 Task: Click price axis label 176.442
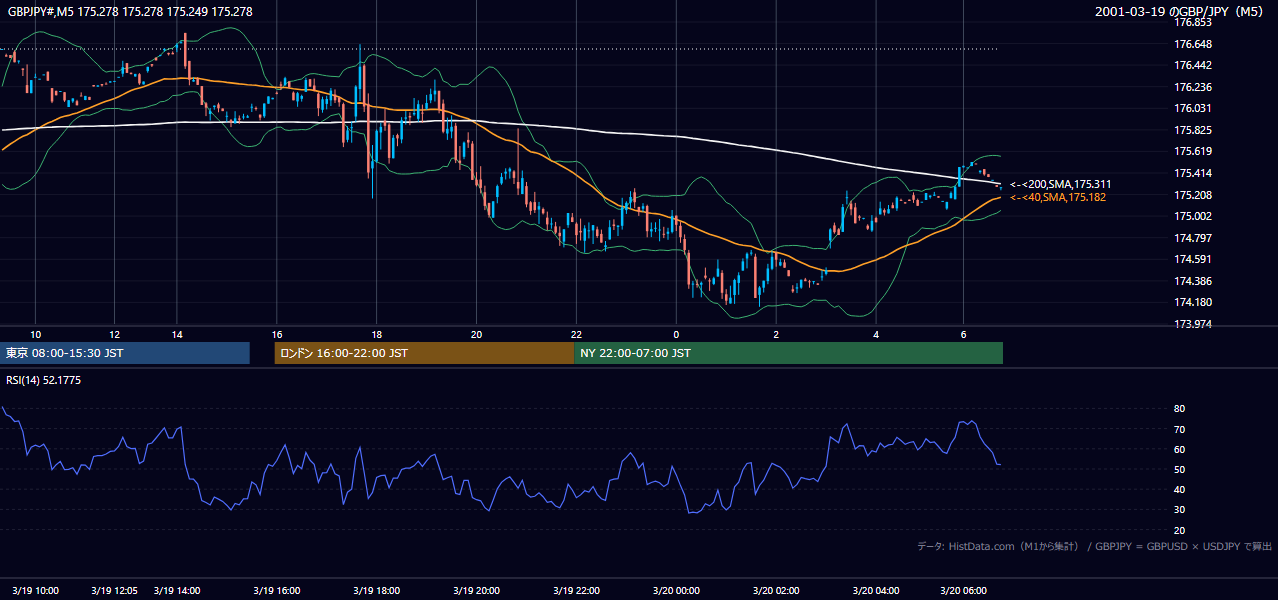click(1192, 65)
